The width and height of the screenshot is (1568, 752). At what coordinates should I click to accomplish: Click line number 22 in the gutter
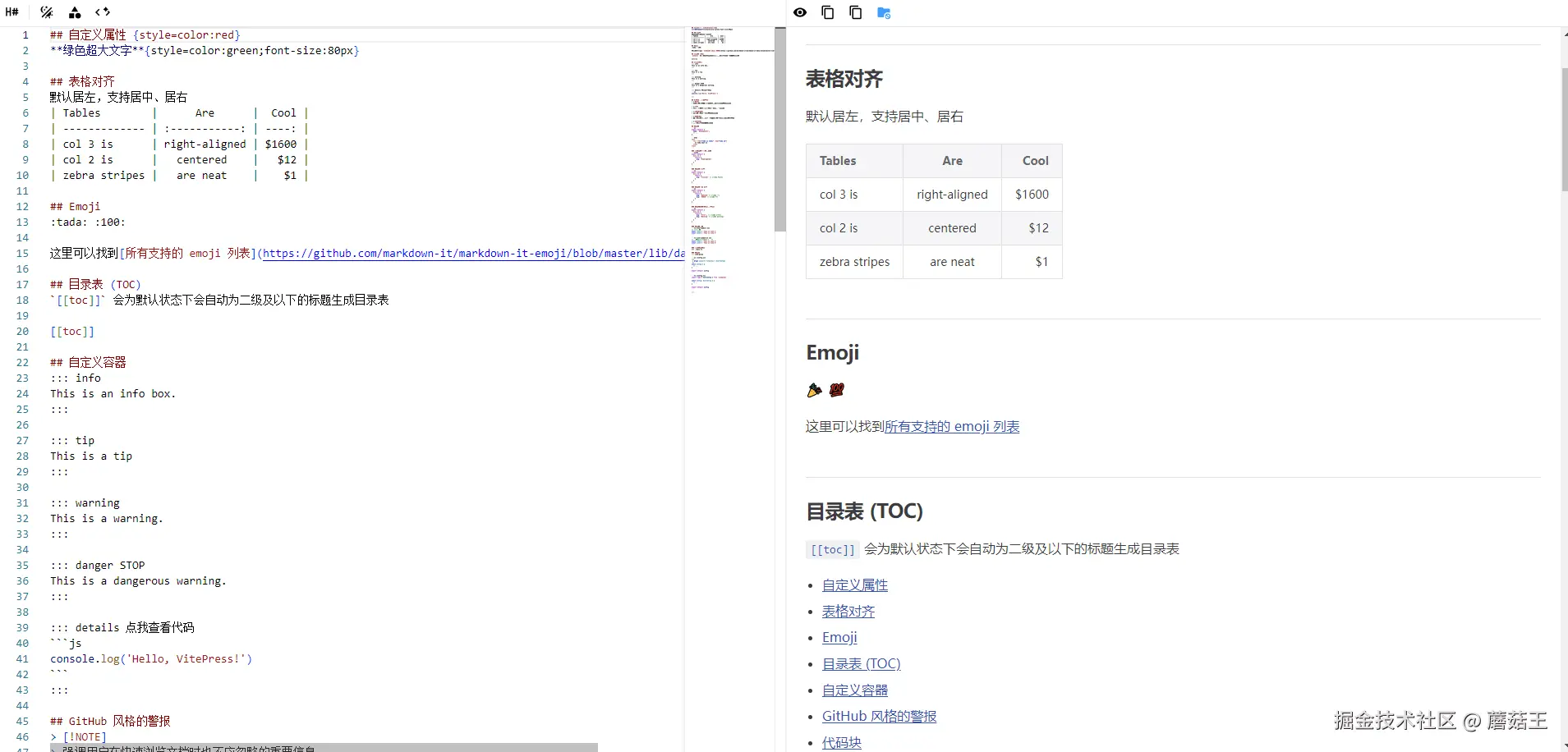point(22,363)
